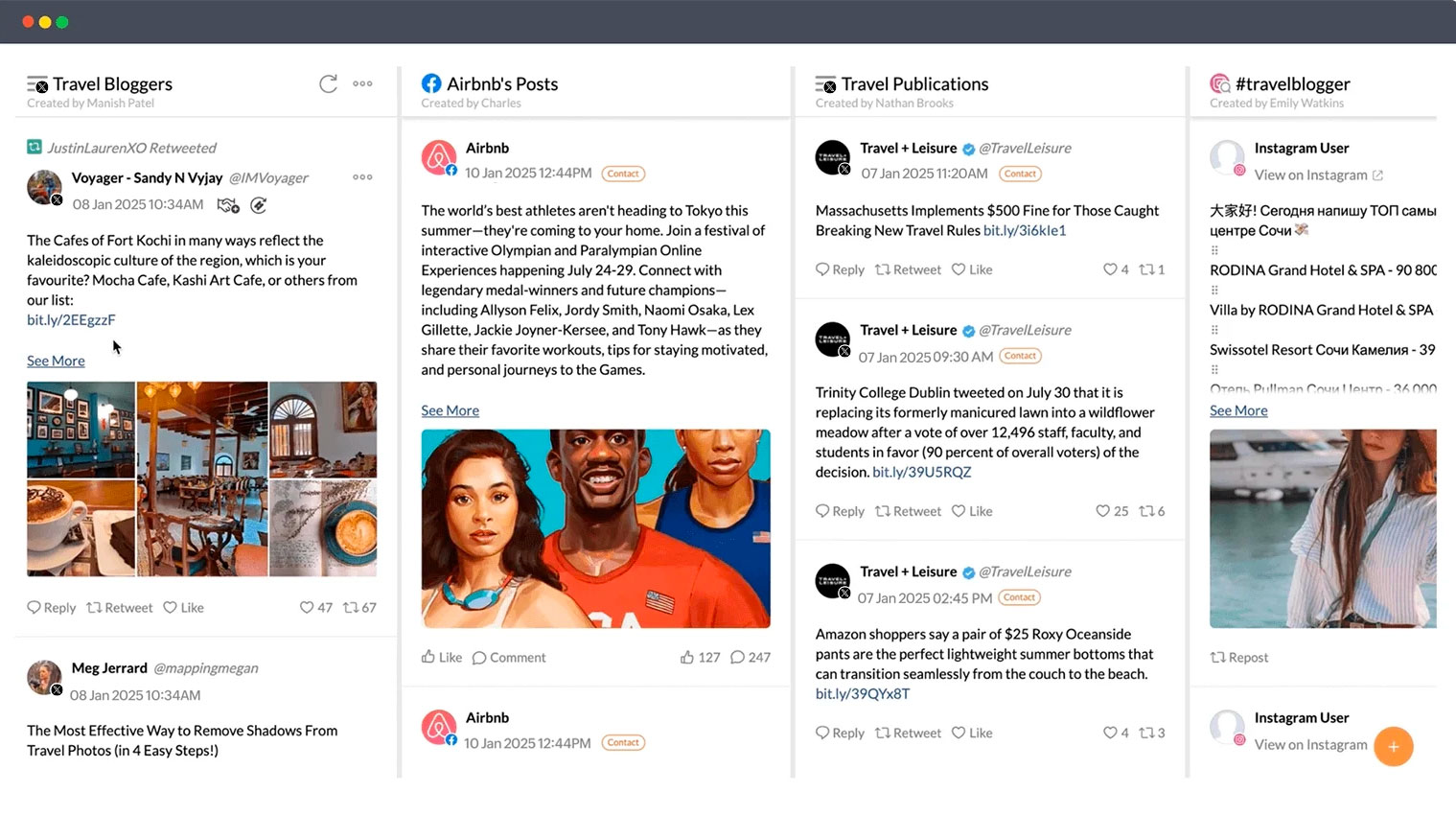The height and width of the screenshot is (839, 1456).
Task: Like the Massachusetts $500 fine tweet
Action: coord(971,270)
